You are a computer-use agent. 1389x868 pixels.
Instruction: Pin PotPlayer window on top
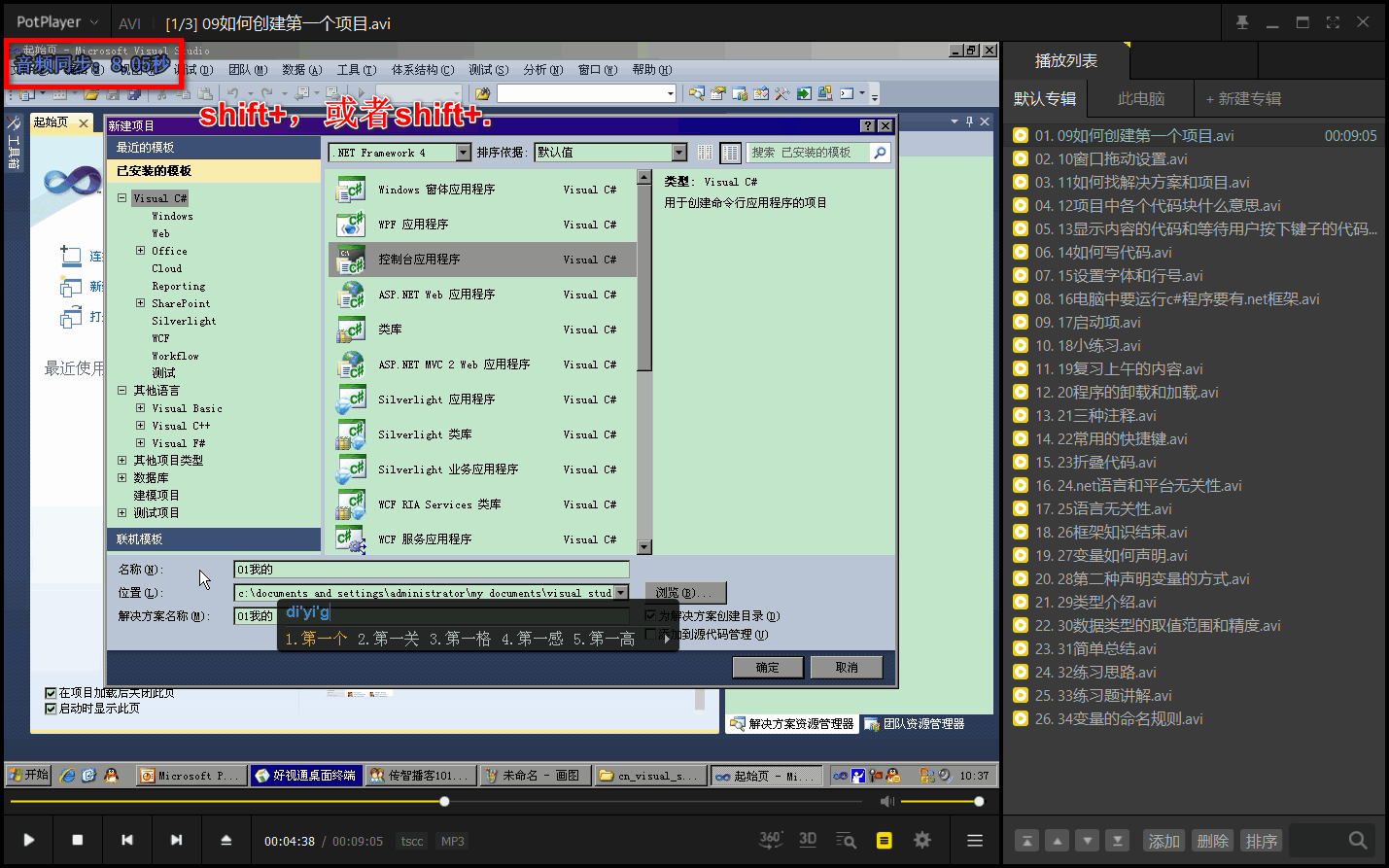point(1242,22)
